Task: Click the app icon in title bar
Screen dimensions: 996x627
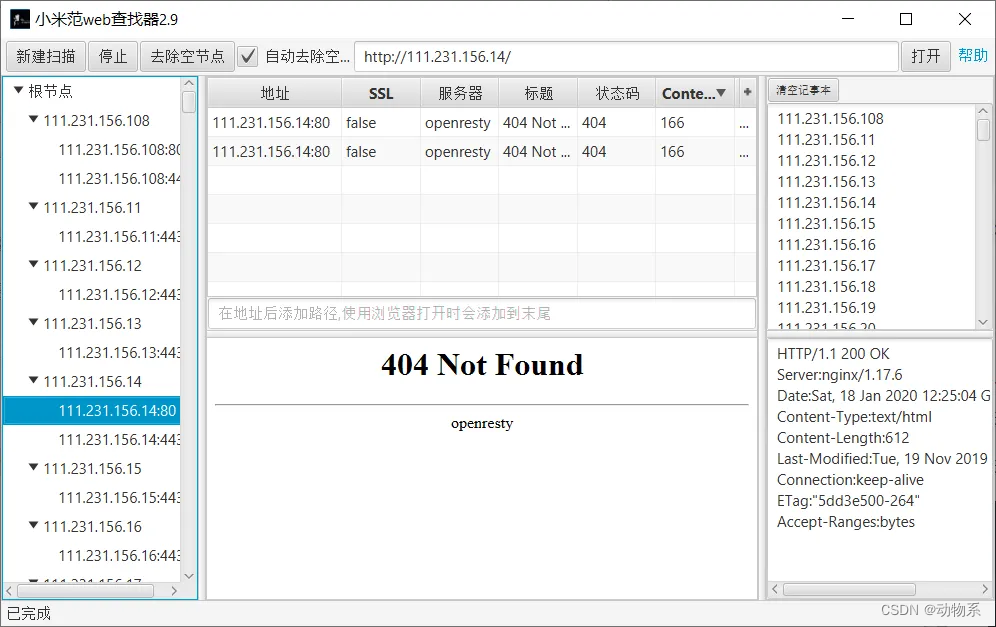Action: click(x=20, y=19)
